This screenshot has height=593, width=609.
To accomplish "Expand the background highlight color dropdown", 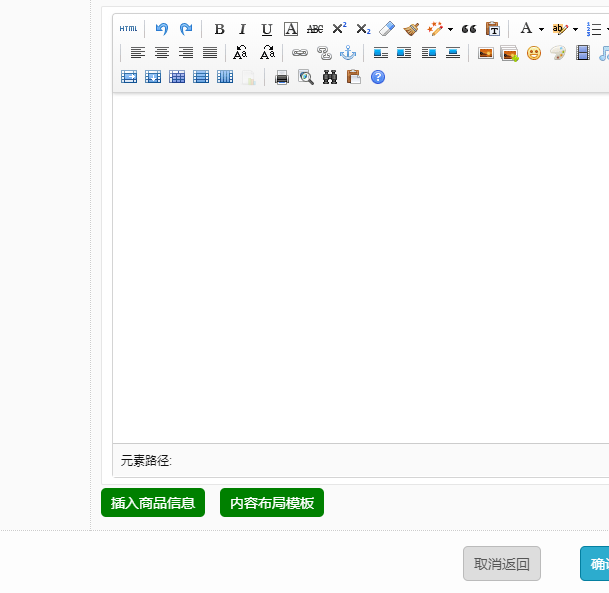I will pos(576,30).
